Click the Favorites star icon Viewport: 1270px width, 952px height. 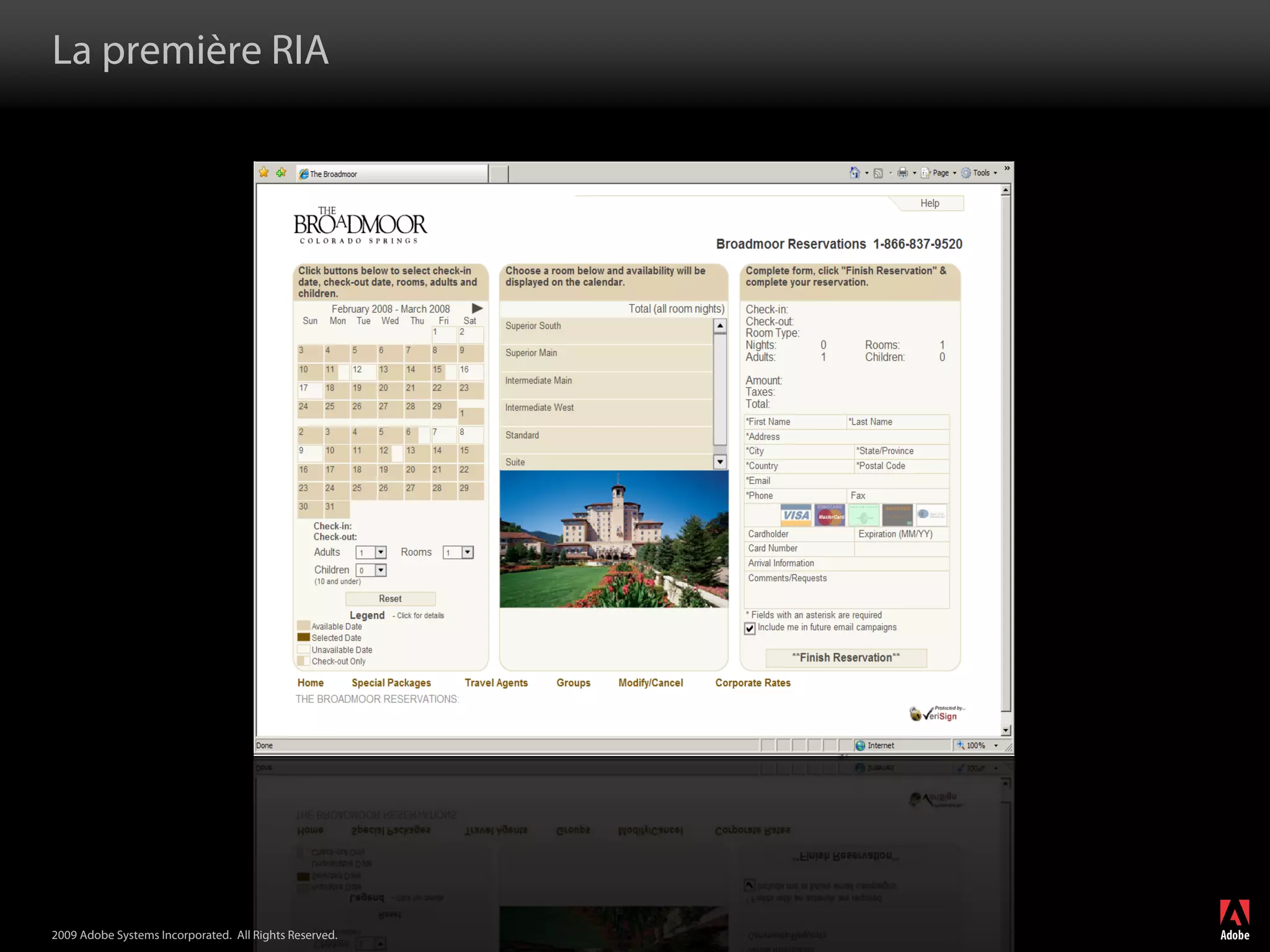[264, 172]
